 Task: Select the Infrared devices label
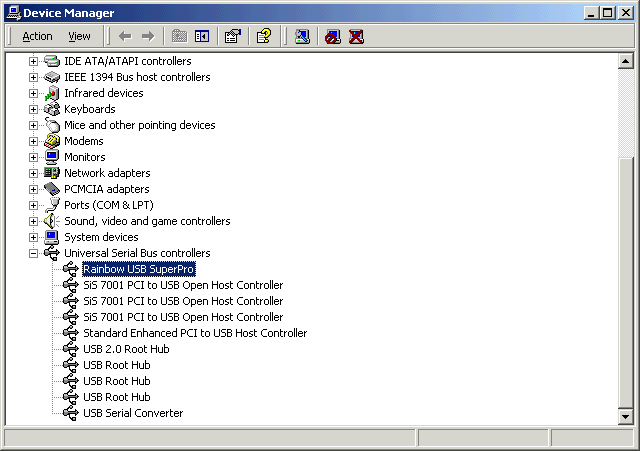(x=104, y=93)
